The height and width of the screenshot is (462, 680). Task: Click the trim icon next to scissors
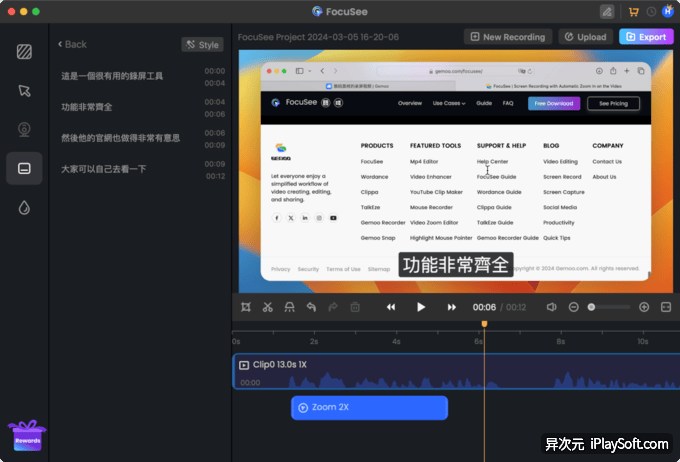click(289, 307)
